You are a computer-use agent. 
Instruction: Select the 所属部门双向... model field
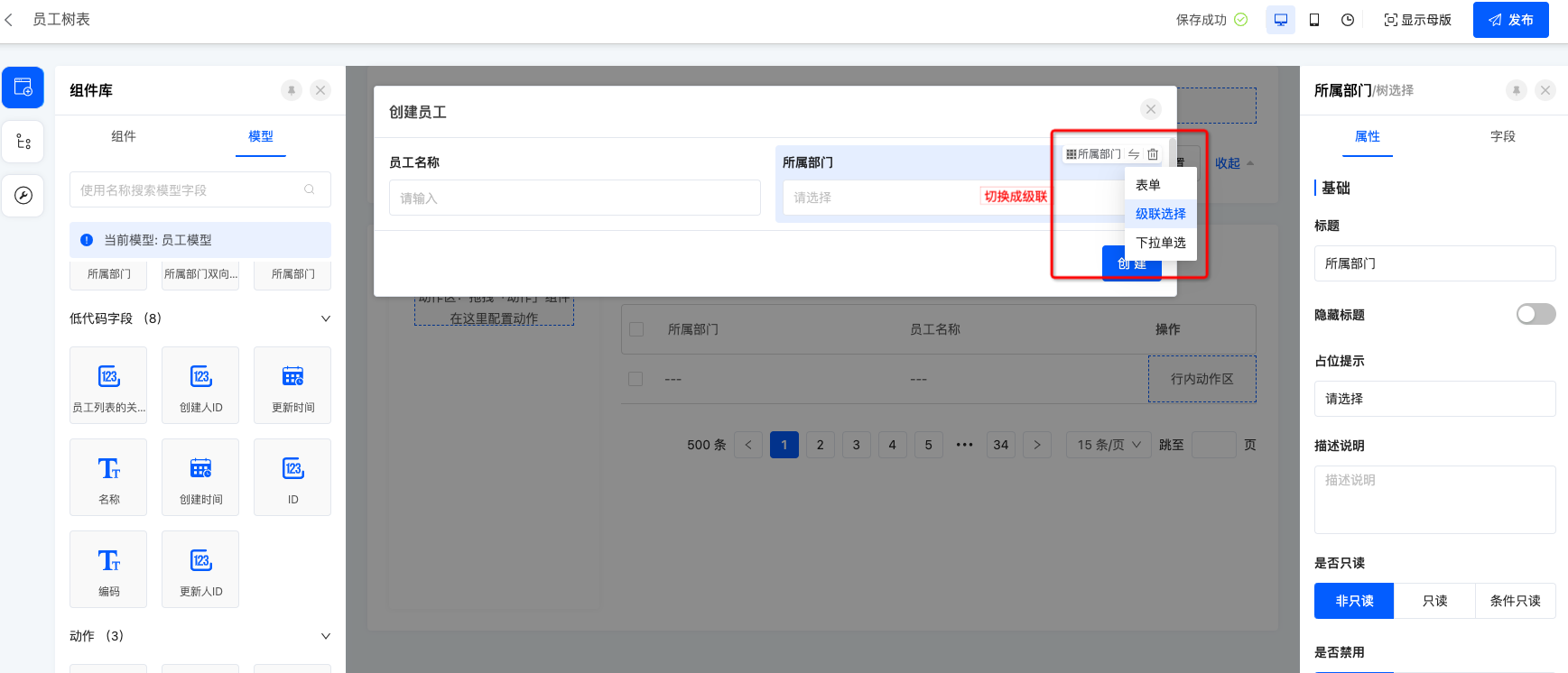point(201,274)
